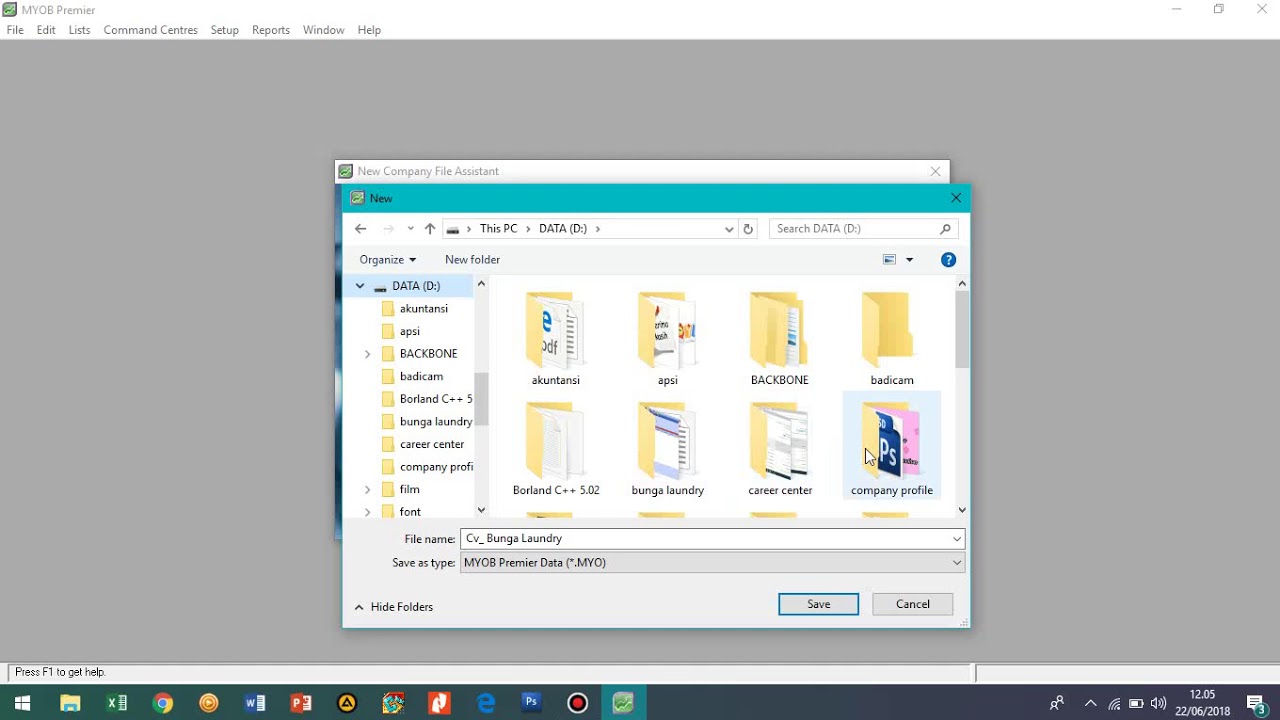Go up one folder level
Screen dimensions: 1280x720
[x=430, y=229]
